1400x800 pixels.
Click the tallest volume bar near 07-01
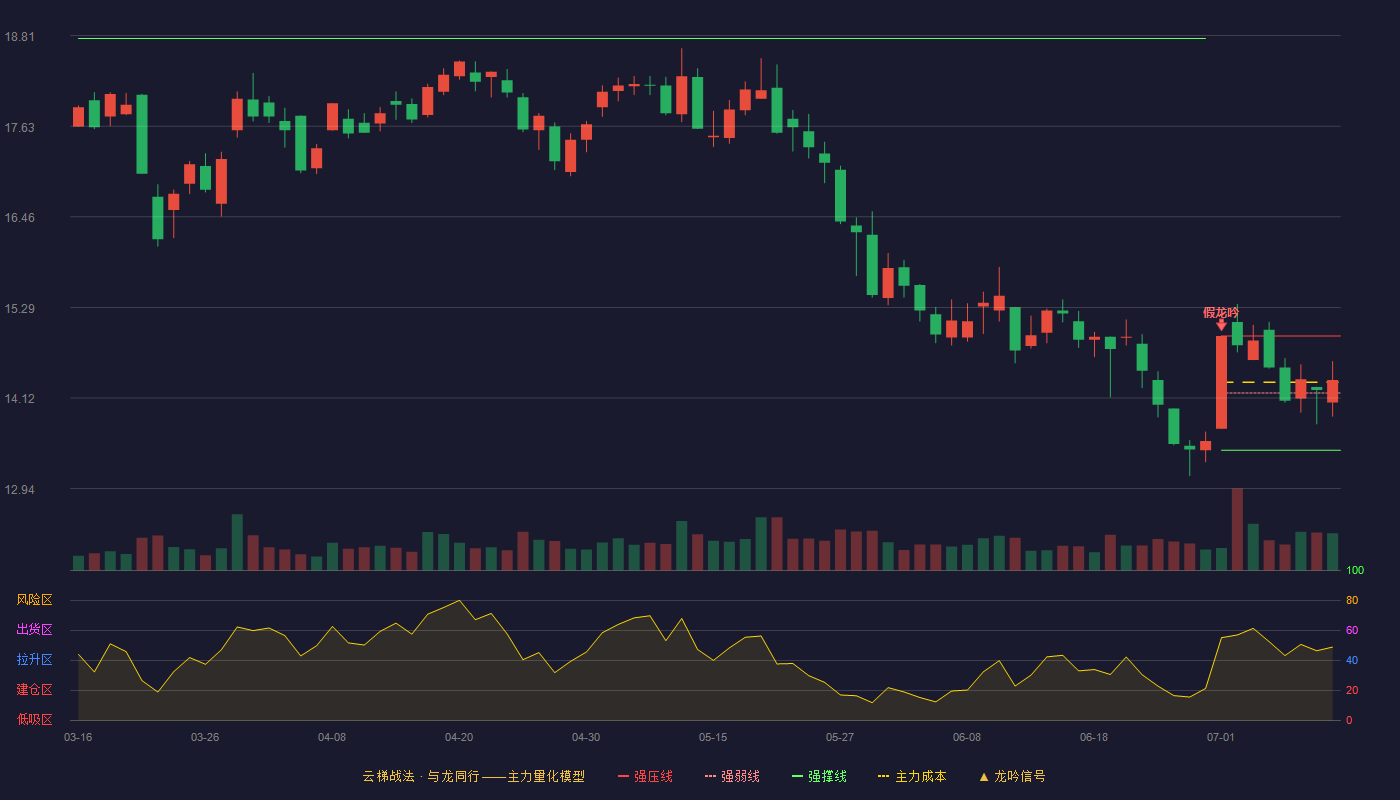1237,529
